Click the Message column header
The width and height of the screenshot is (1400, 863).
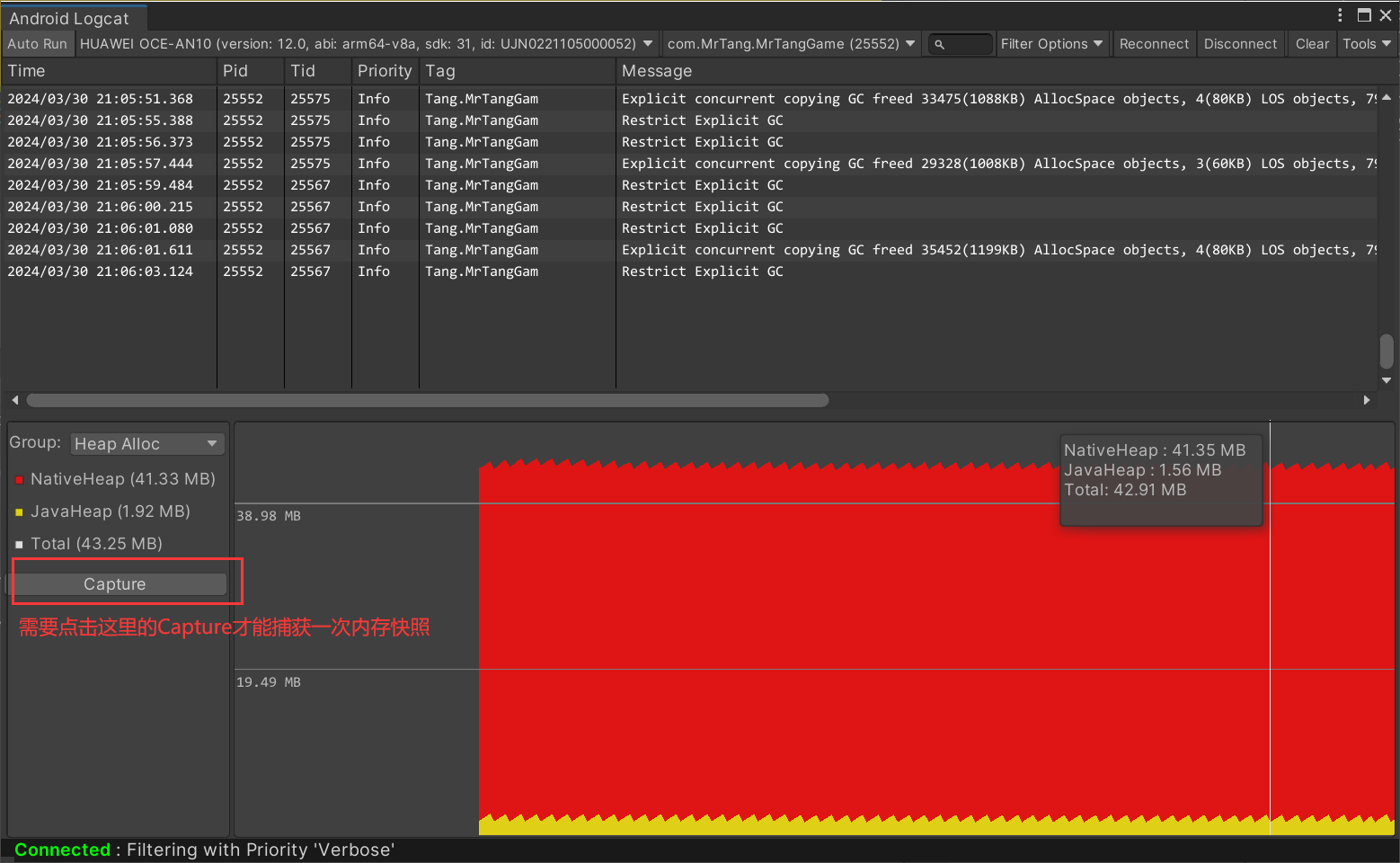click(997, 71)
